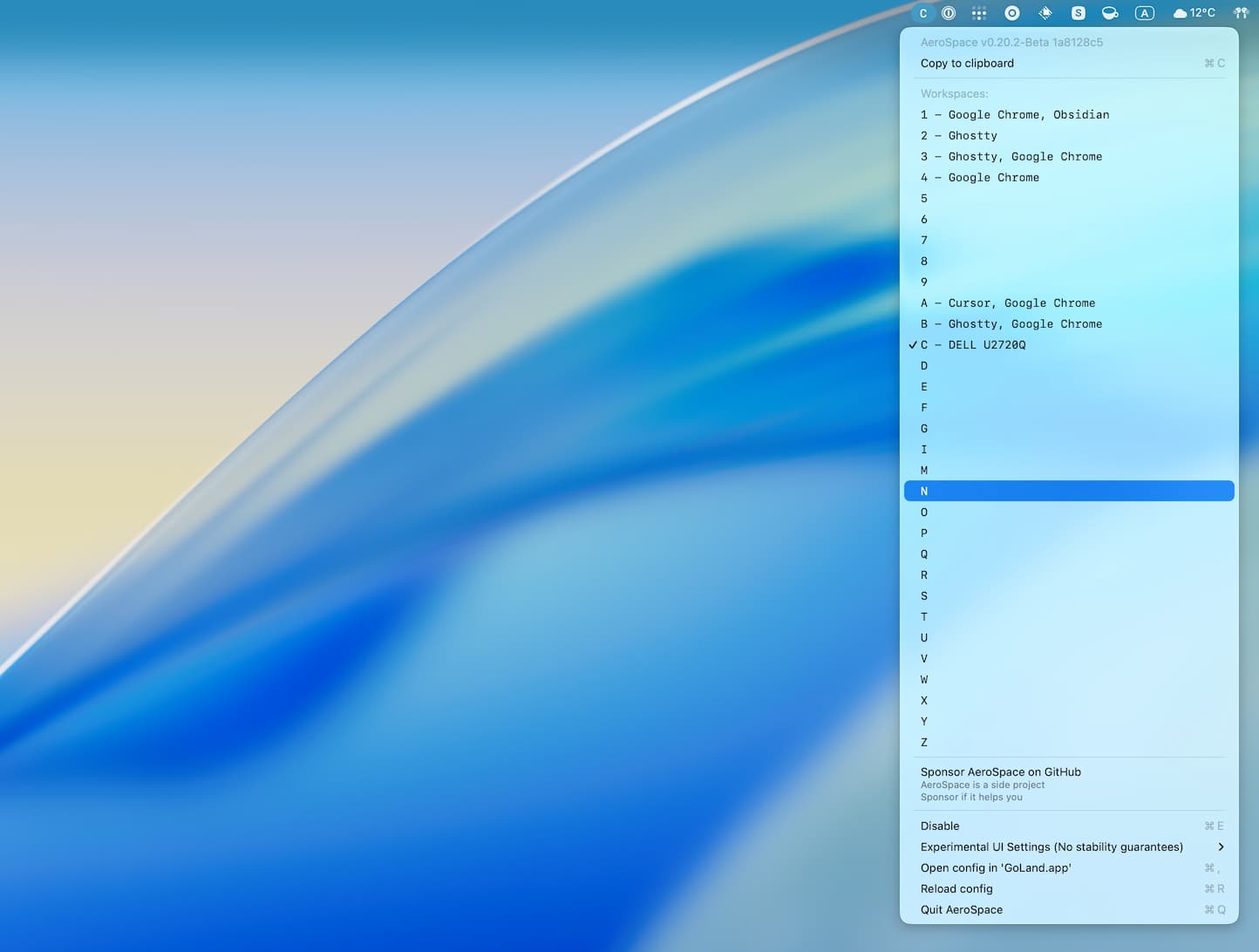The width and height of the screenshot is (1259, 952).
Task: Expand Experimental UI Settings submenu
Action: (1051, 847)
